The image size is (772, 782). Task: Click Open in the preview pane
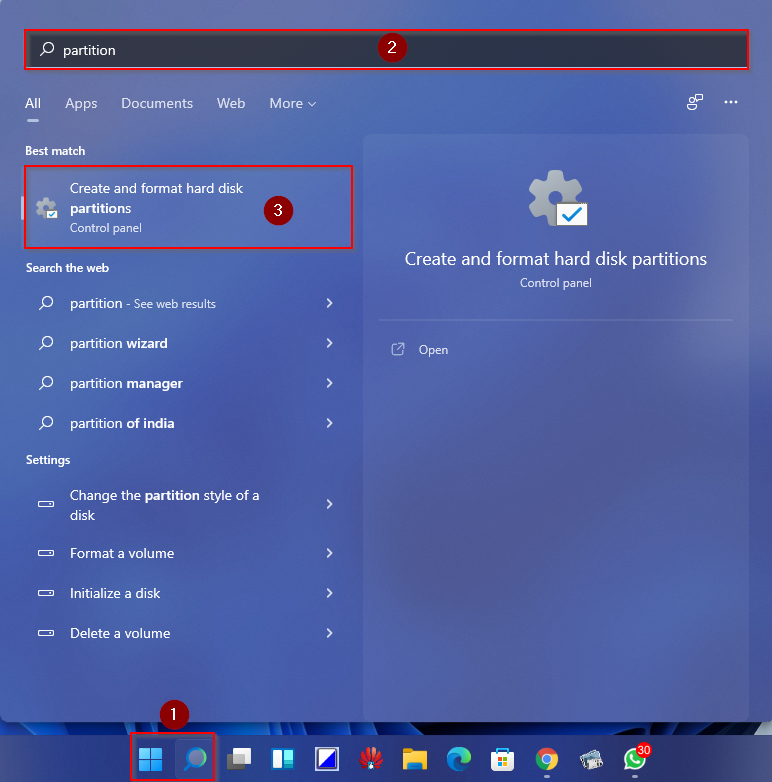pos(433,350)
